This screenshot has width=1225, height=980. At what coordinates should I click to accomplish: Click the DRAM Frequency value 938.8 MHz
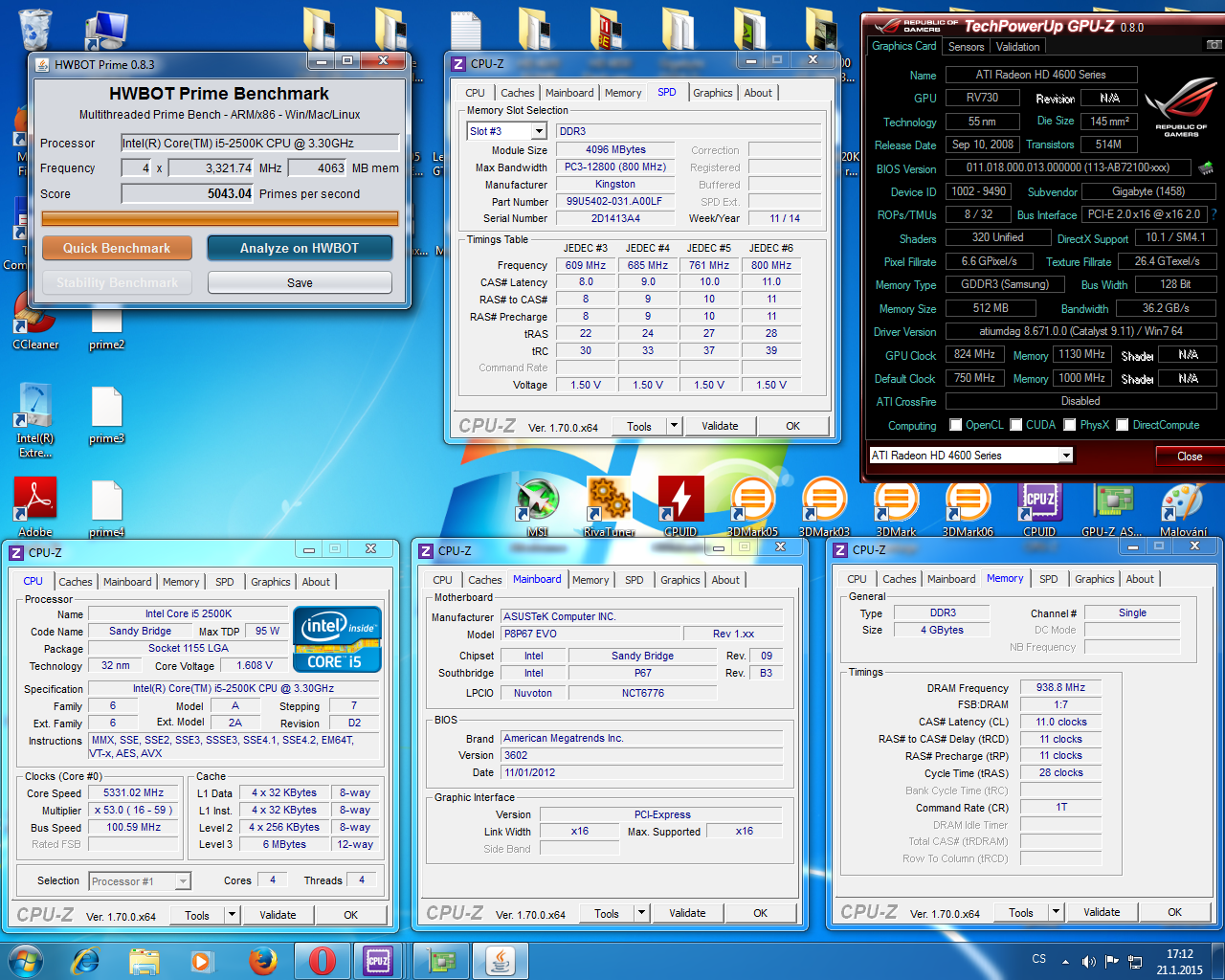[x=1060, y=687]
